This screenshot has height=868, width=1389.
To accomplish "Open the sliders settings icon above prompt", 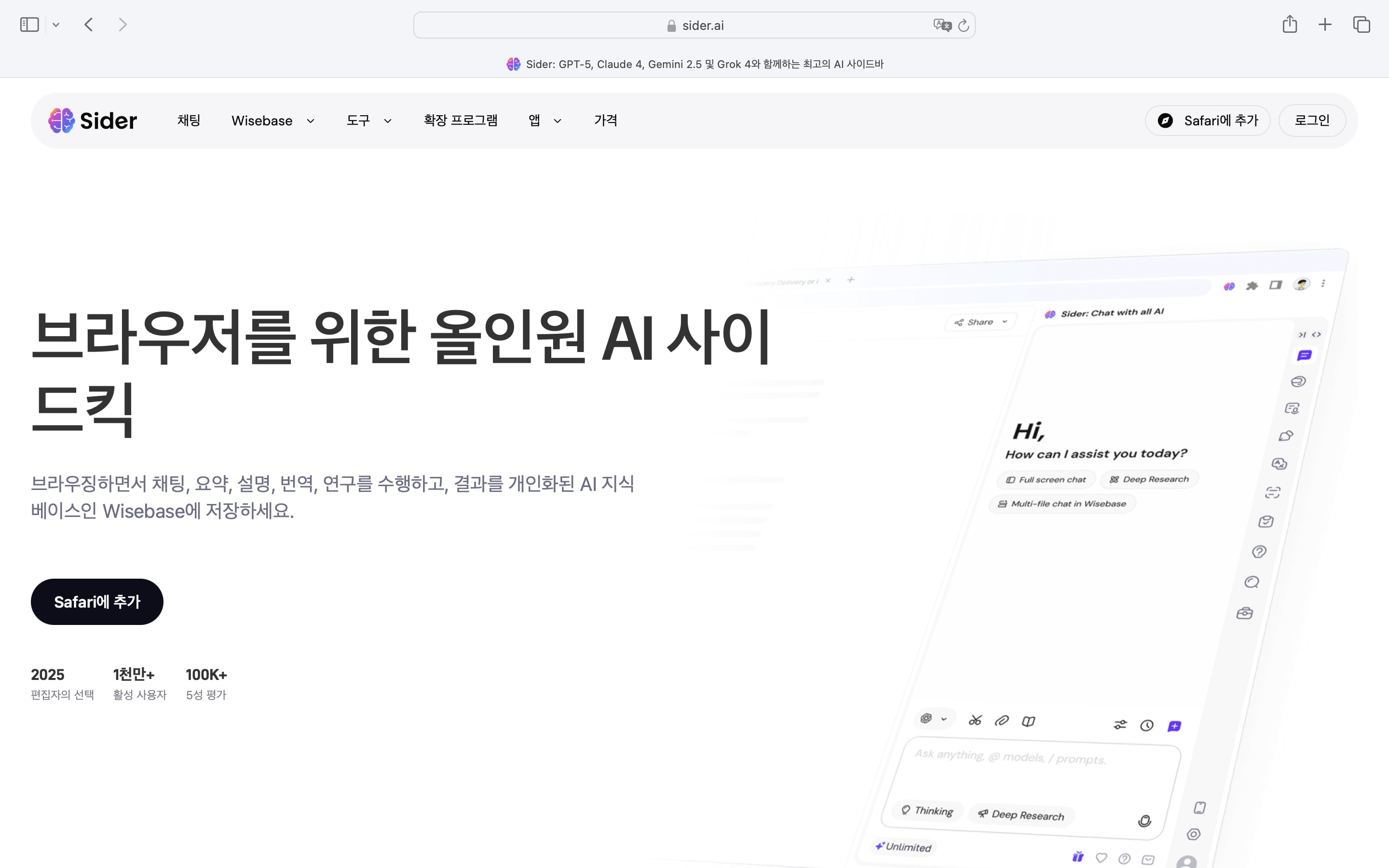I will pos(1120,724).
